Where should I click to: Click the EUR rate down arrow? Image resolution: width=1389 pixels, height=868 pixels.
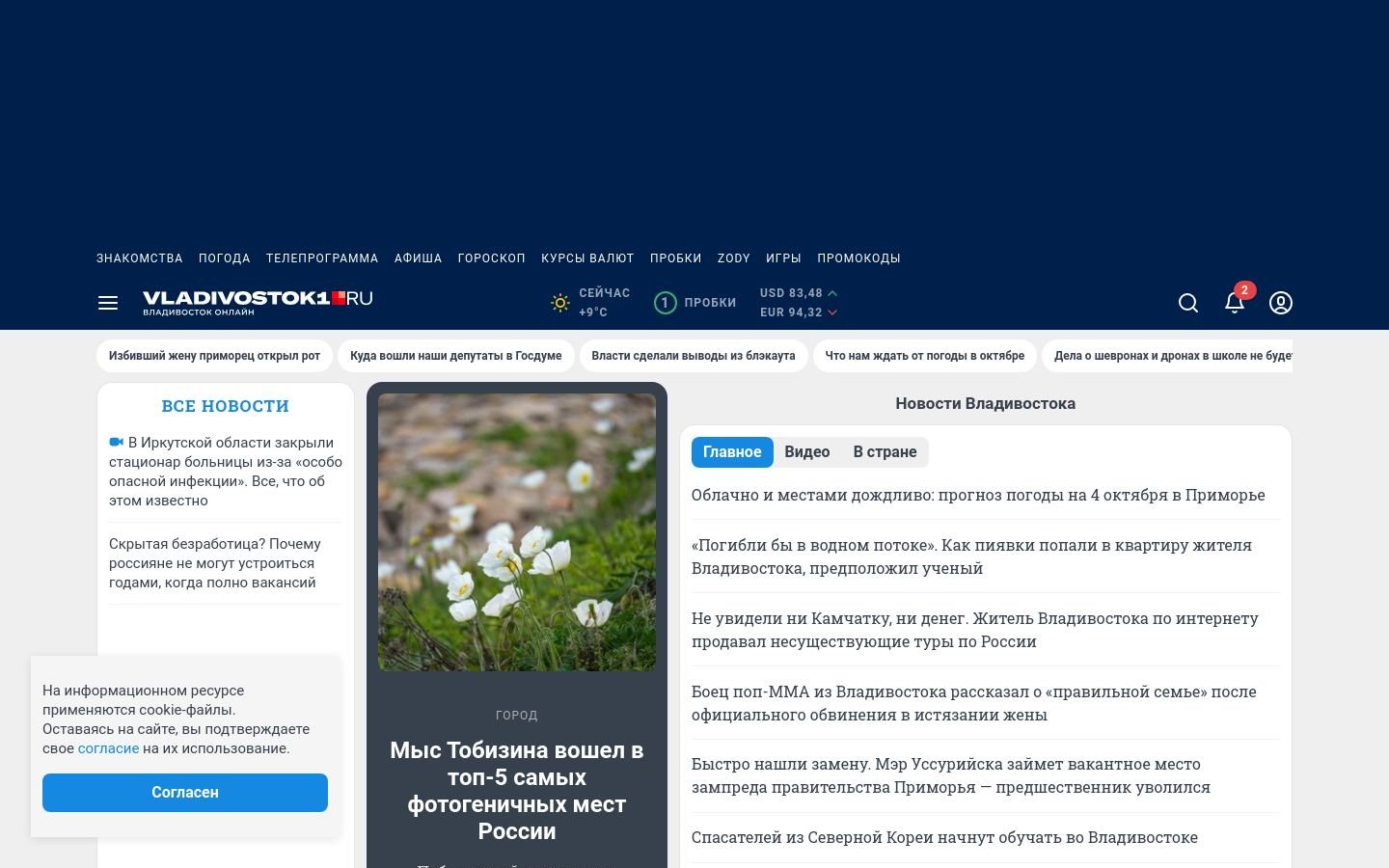832,312
